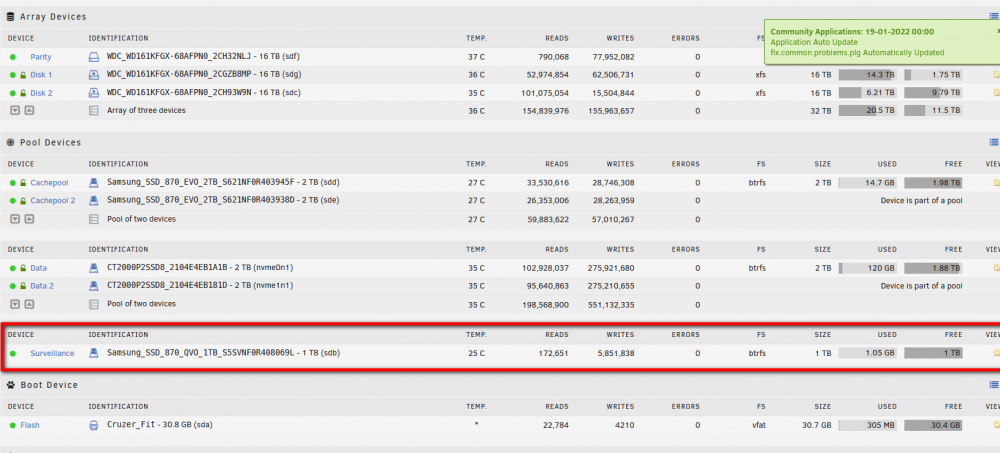The height and width of the screenshot is (453, 1000).
Task: Click the Array Devices section header icon
Action: pyautogui.click(x=10, y=17)
